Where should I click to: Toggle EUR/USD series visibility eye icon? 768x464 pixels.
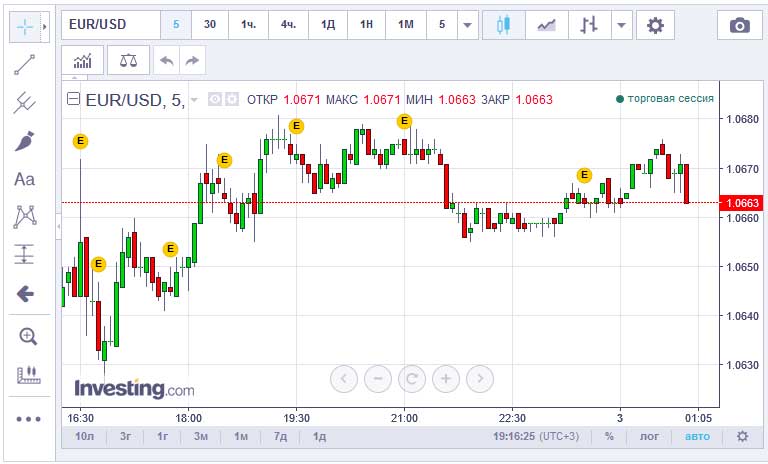pyautogui.click(x=214, y=99)
